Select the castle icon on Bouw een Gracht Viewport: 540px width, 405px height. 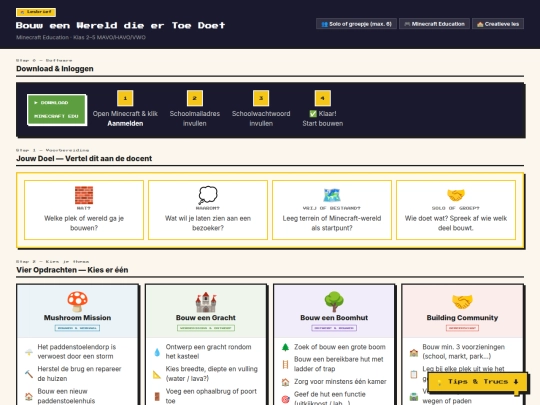[206, 302]
